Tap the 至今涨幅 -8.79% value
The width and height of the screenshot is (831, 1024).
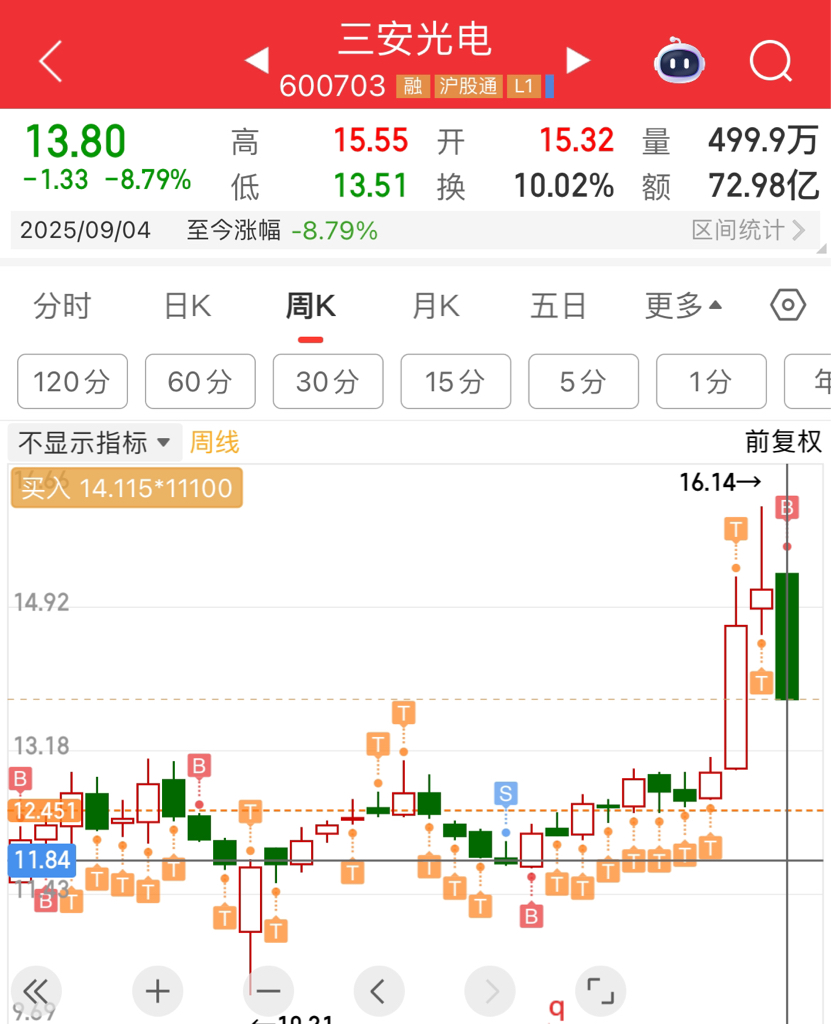tap(334, 231)
